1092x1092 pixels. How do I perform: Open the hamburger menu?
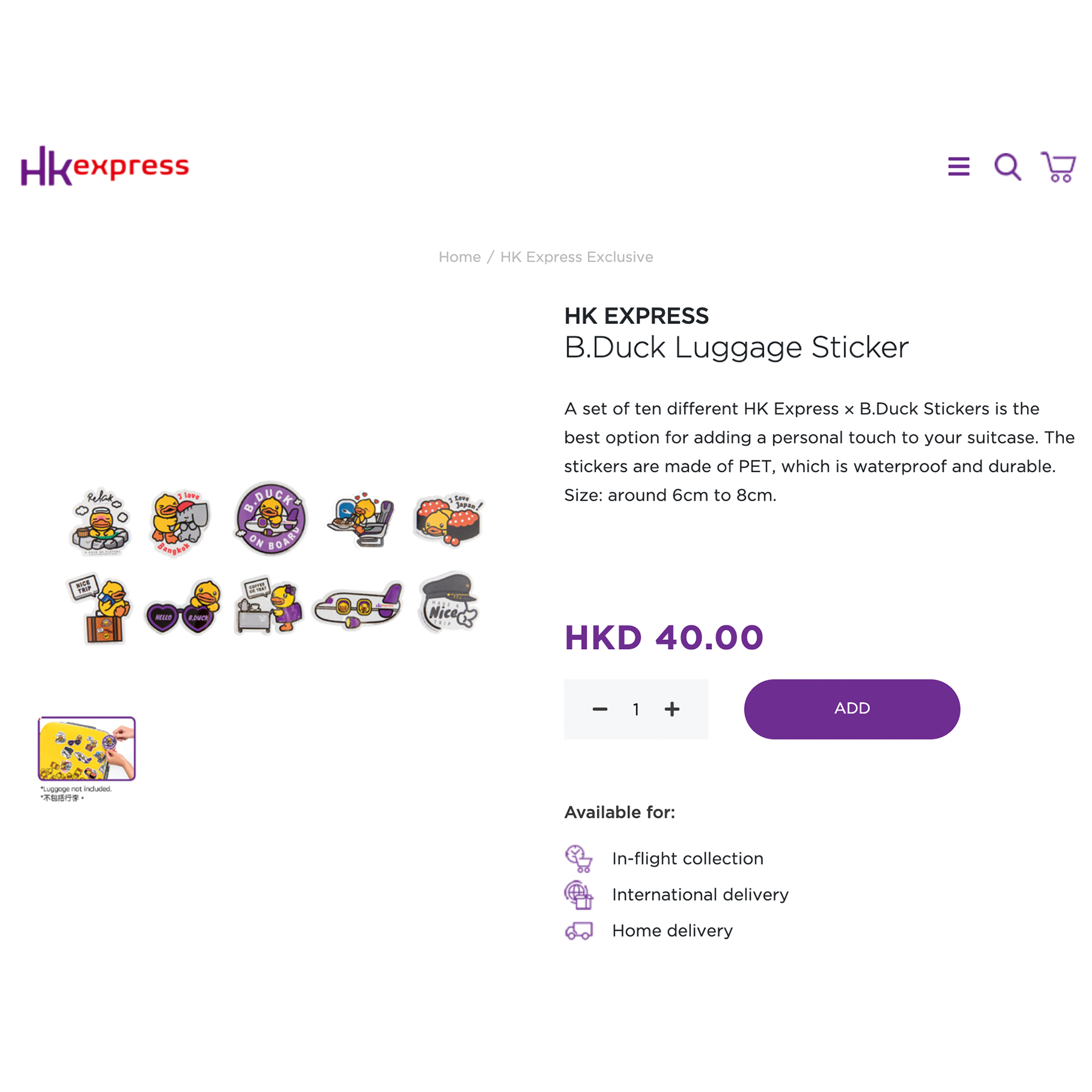959,166
